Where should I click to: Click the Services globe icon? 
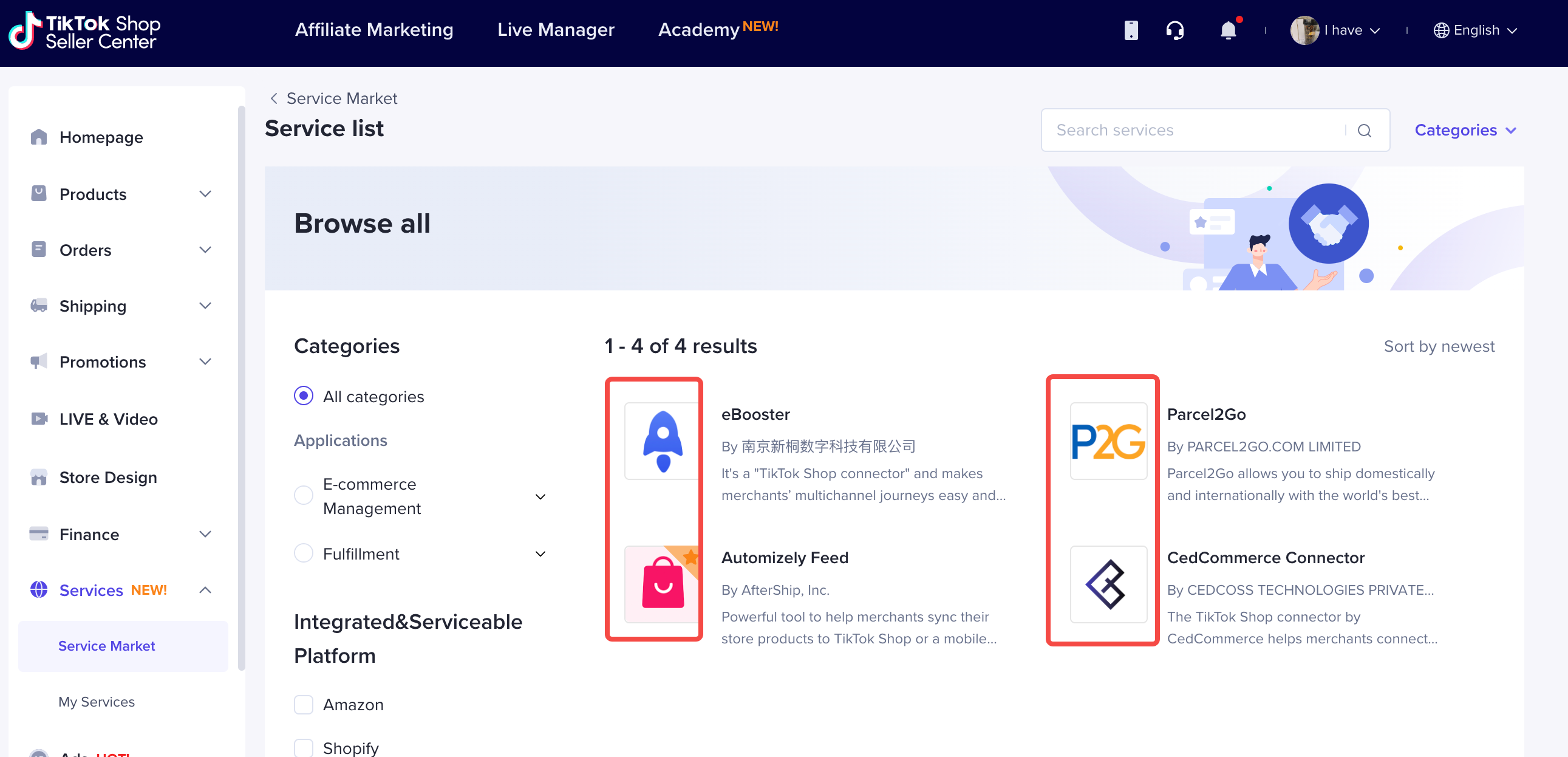38,589
